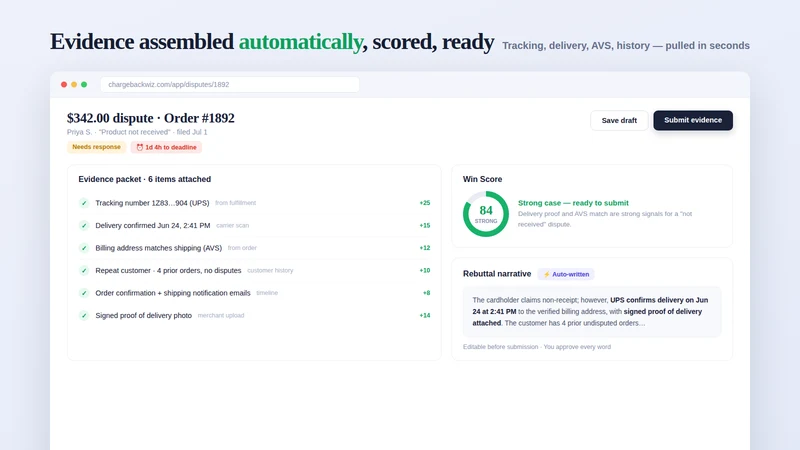Image resolution: width=800 pixels, height=450 pixels.
Task: Click checkmark icon beside Billing address matches row
Action: (84, 248)
